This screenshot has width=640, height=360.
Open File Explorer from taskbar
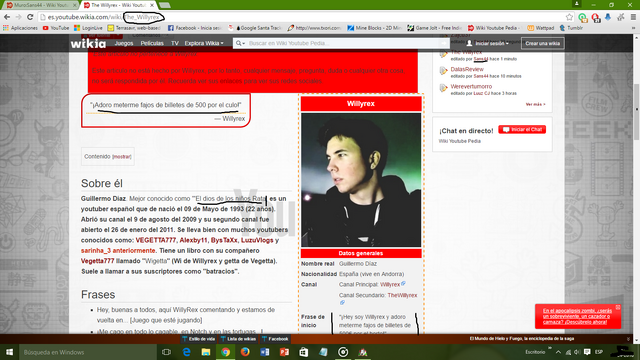206,352
